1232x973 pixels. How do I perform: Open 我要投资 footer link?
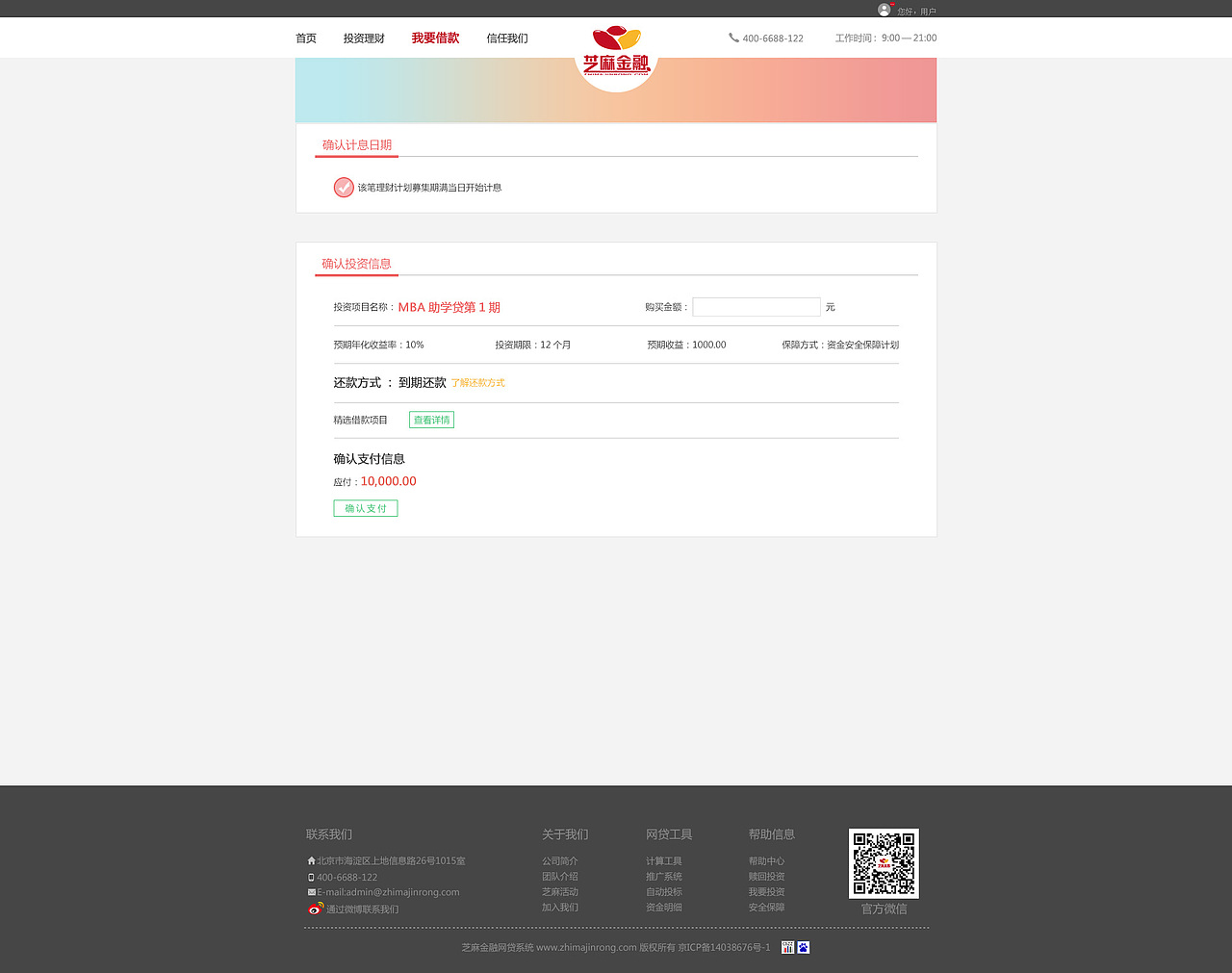coord(767,892)
